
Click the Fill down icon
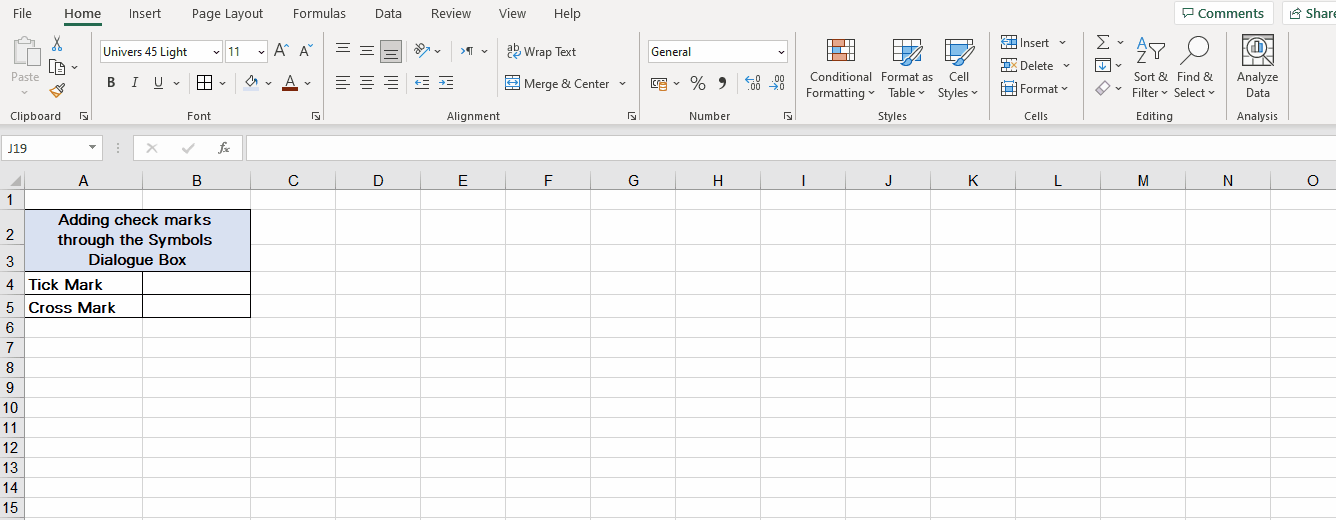pos(1103,65)
